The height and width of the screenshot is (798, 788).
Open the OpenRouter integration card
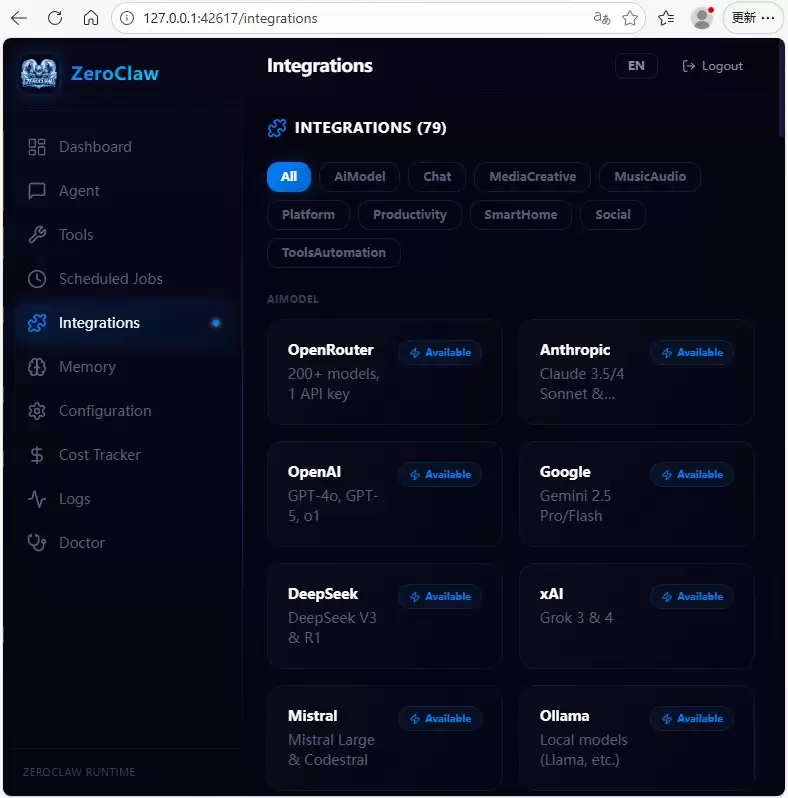point(384,372)
